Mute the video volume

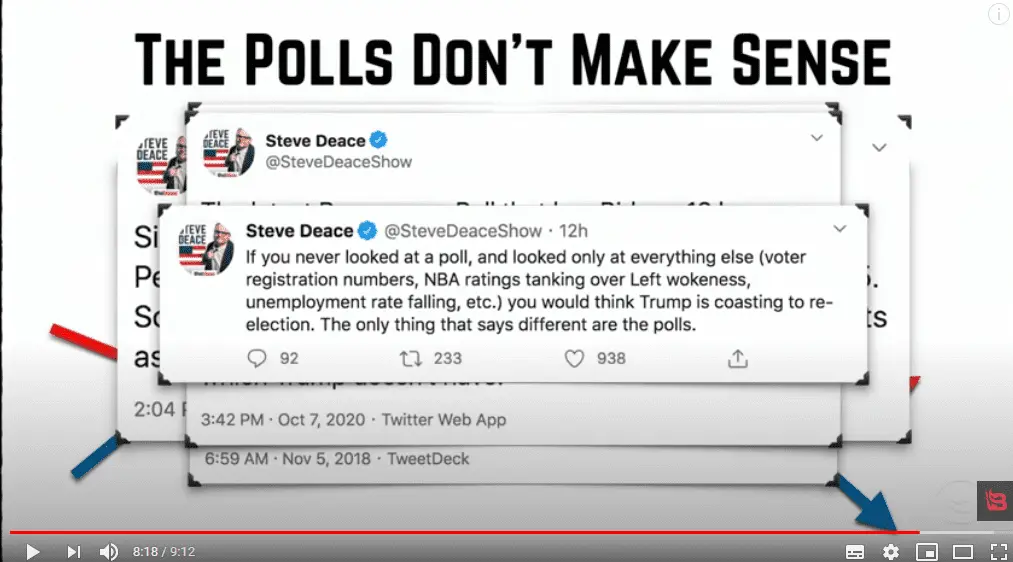tap(109, 551)
